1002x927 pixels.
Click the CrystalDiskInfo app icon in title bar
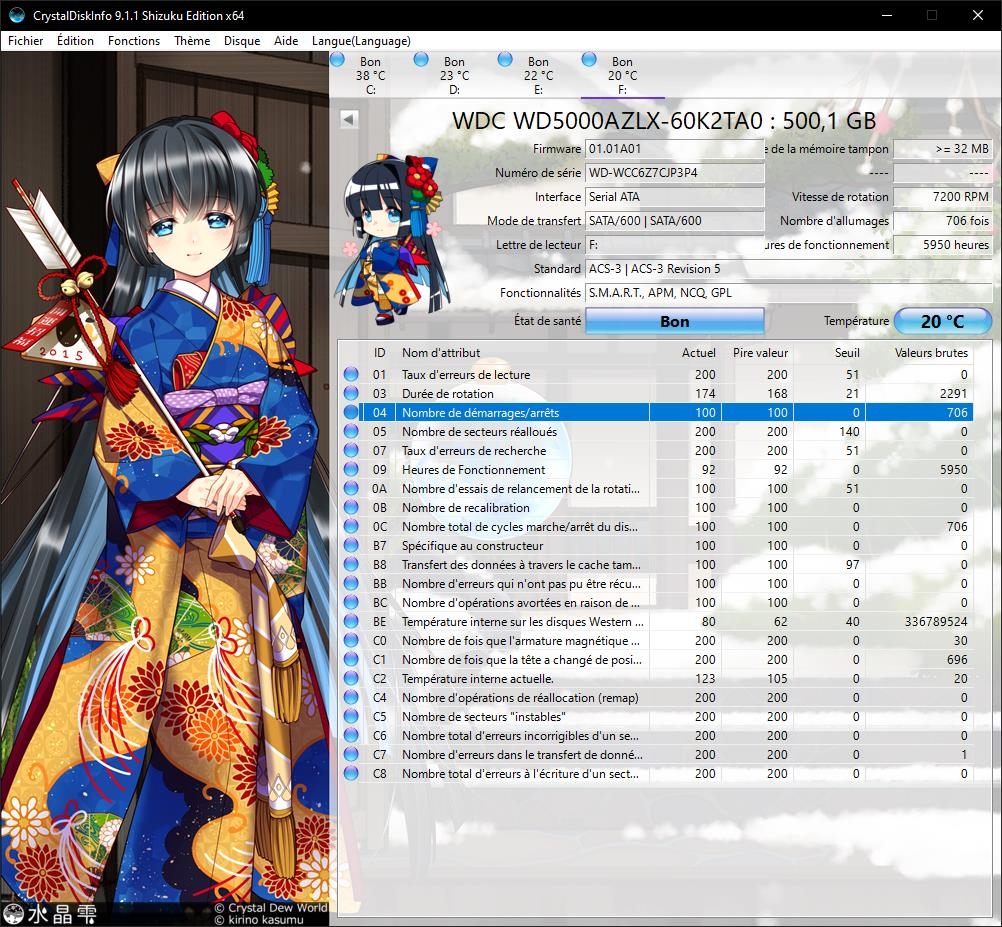click(x=16, y=16)
